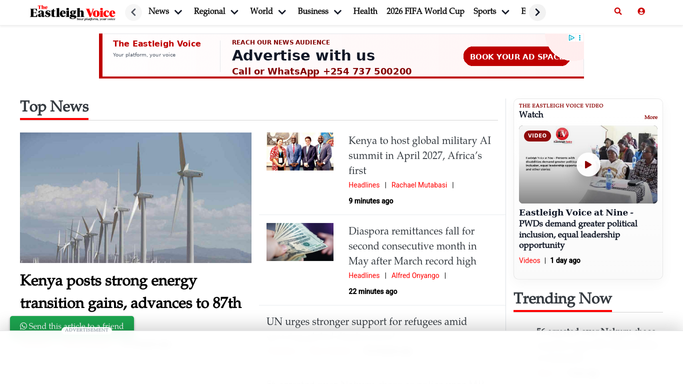Play the Eastleigh Voice at Nine video
The width and height of the screenshot is (683, 384).
coord(588,165)
